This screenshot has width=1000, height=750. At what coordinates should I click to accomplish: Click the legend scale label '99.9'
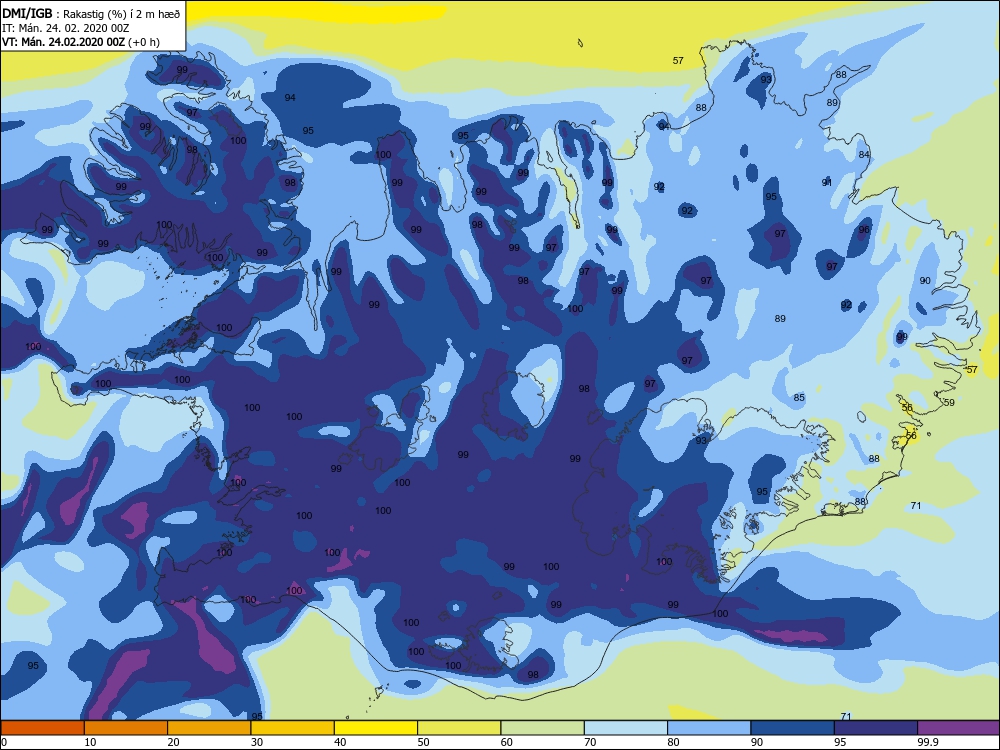click(x=927, y=742)
